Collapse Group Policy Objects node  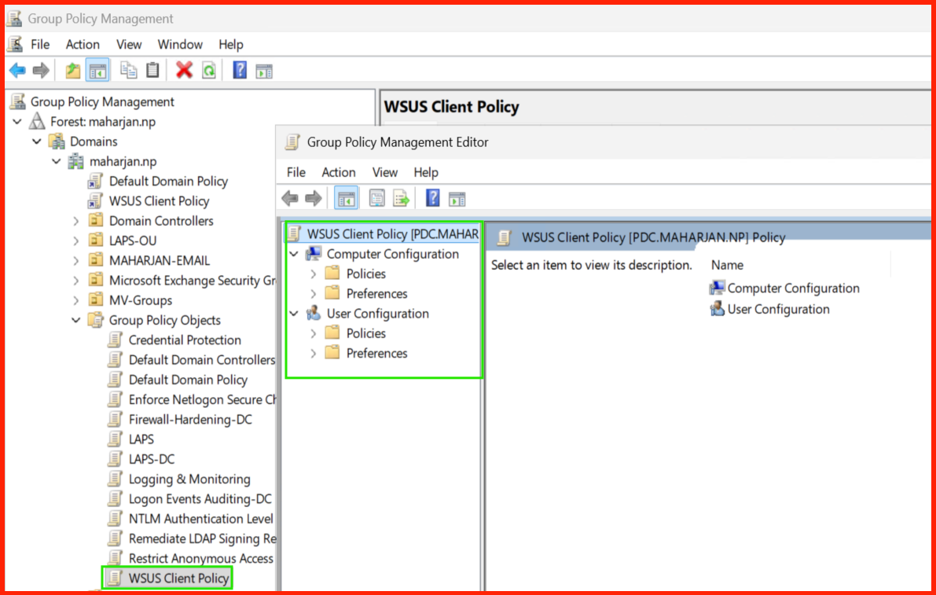pyautogui.click(x=76, y=320)
